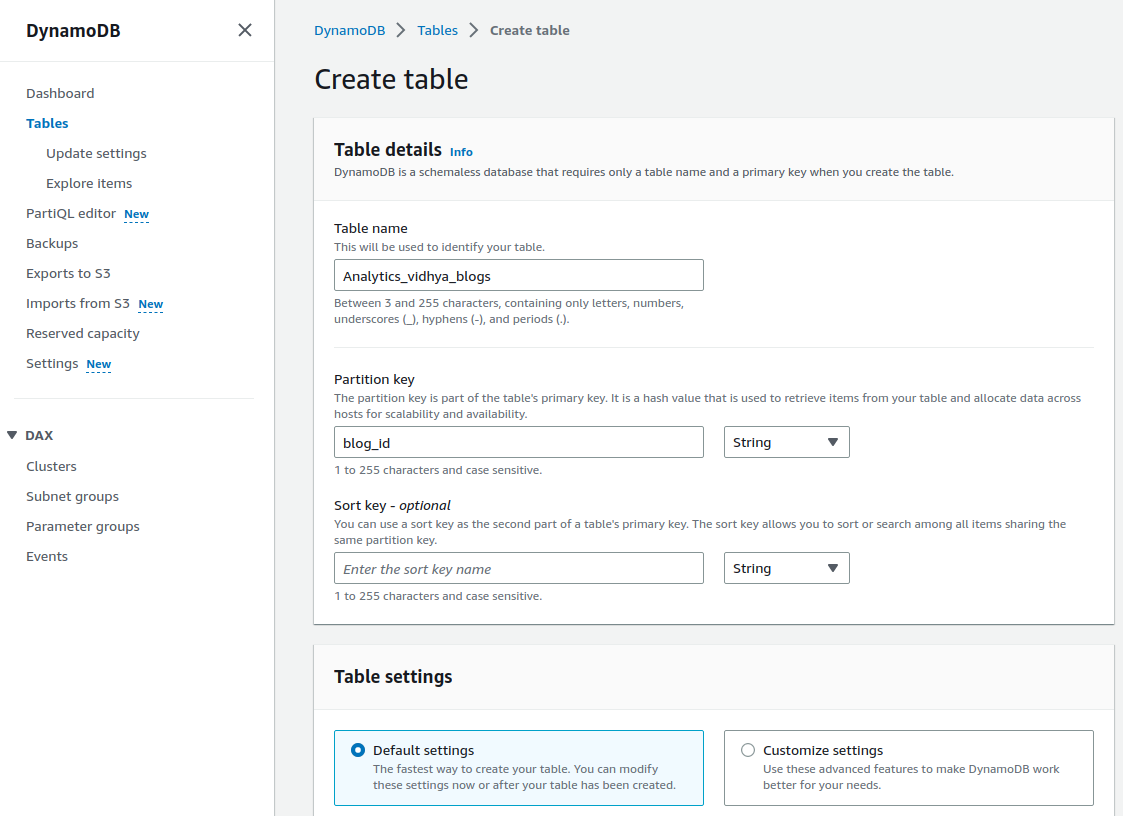Click the New badge beside PartiQL editor
This screenshot has width=1123, height=816.
(136, 214)
